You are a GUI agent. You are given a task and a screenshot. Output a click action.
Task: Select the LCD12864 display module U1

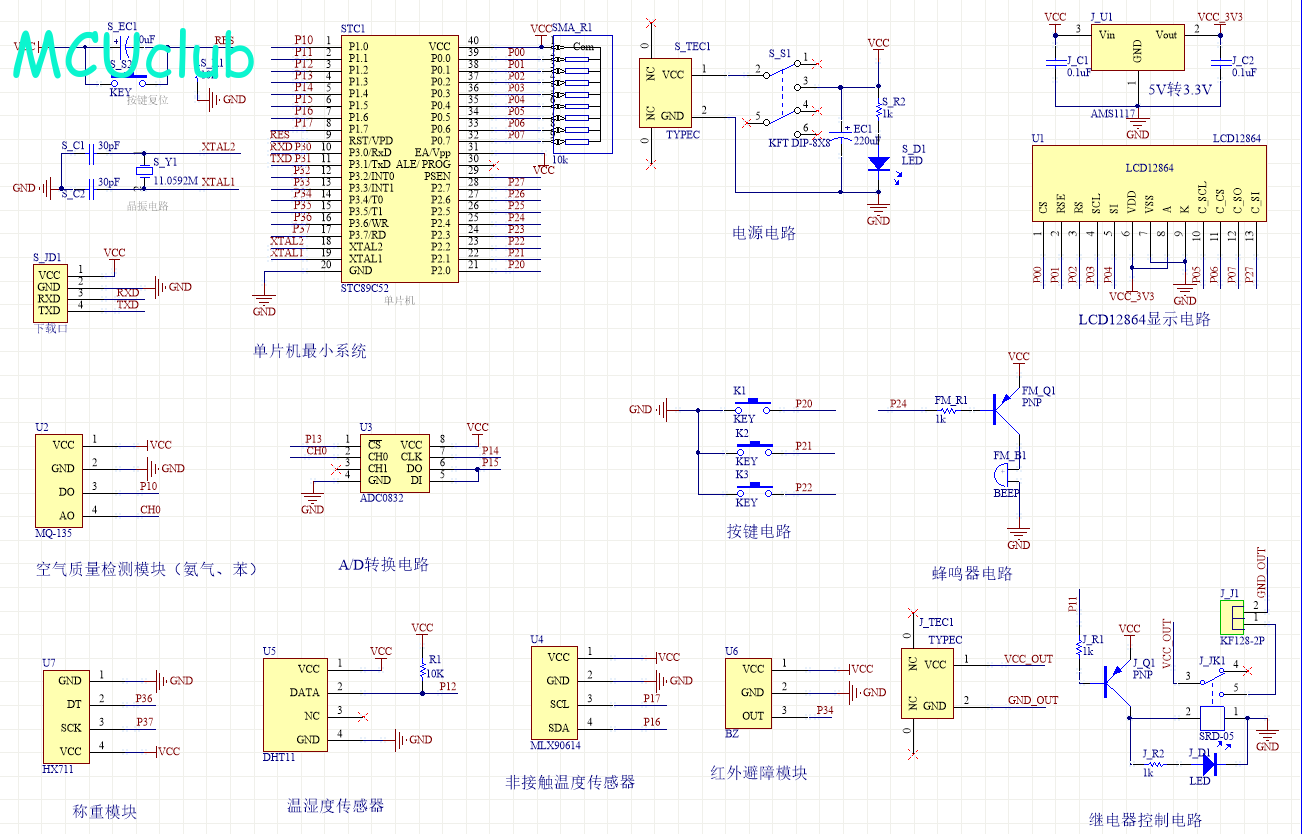point(1148,183)
